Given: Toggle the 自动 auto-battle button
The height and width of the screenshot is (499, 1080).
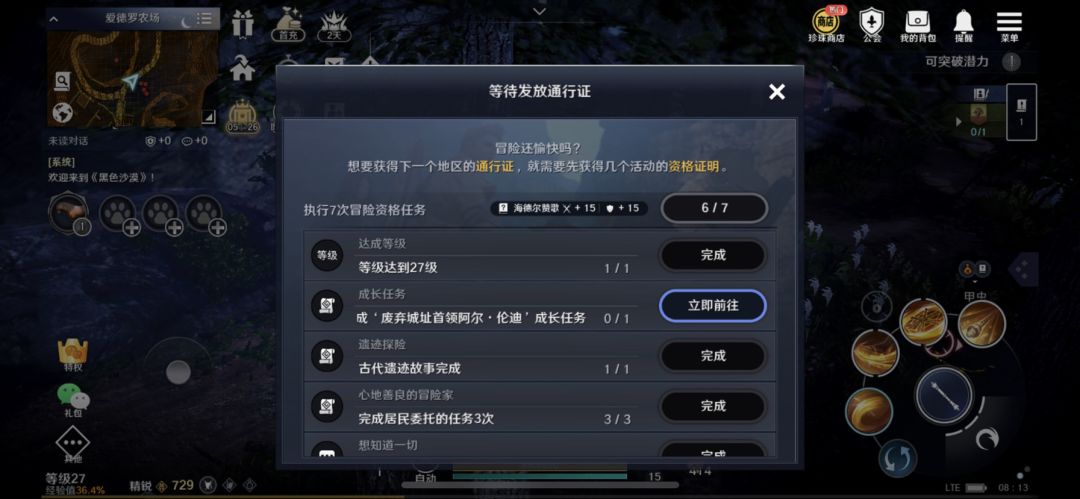Looking at the screenshot, I should 425,477.
